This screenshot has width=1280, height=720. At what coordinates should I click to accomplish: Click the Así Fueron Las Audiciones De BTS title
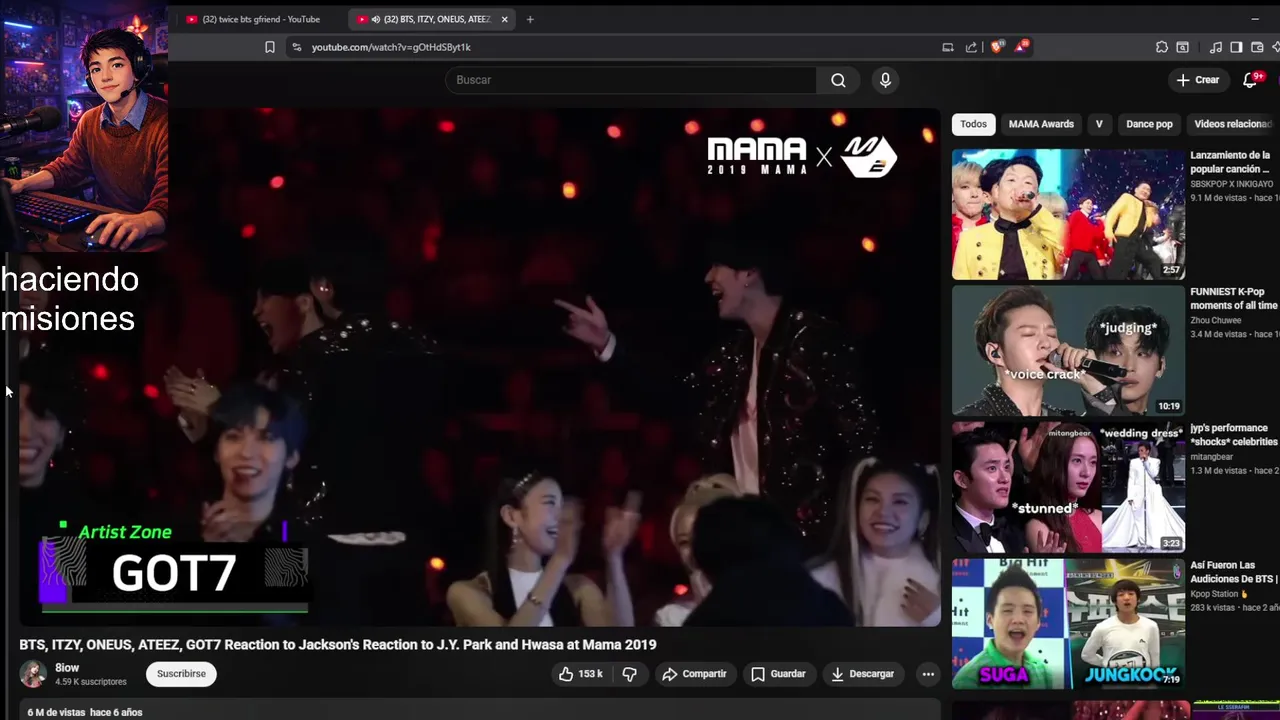[x=1234, y=571]
